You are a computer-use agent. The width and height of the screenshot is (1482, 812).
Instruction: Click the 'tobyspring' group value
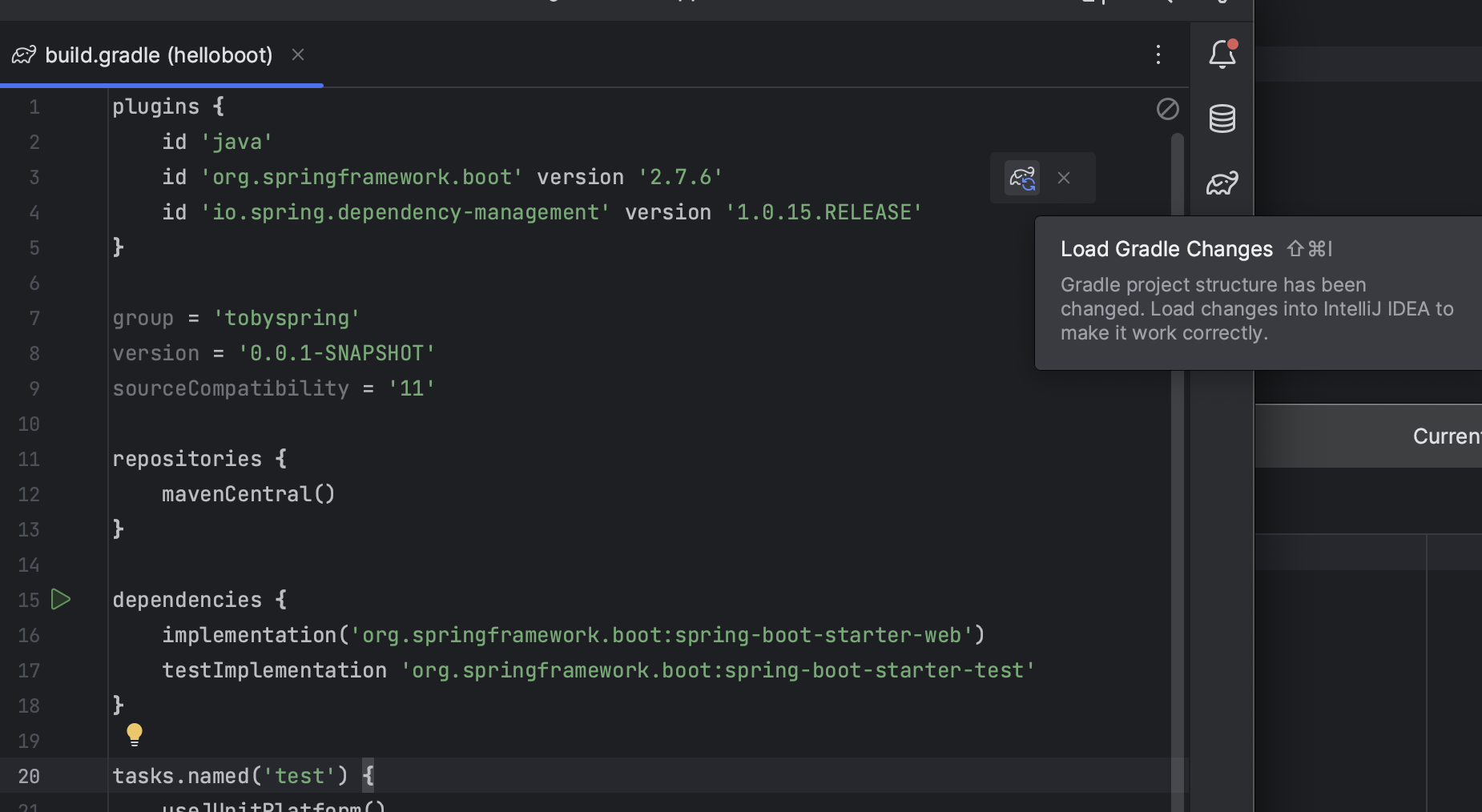(286, 318)
